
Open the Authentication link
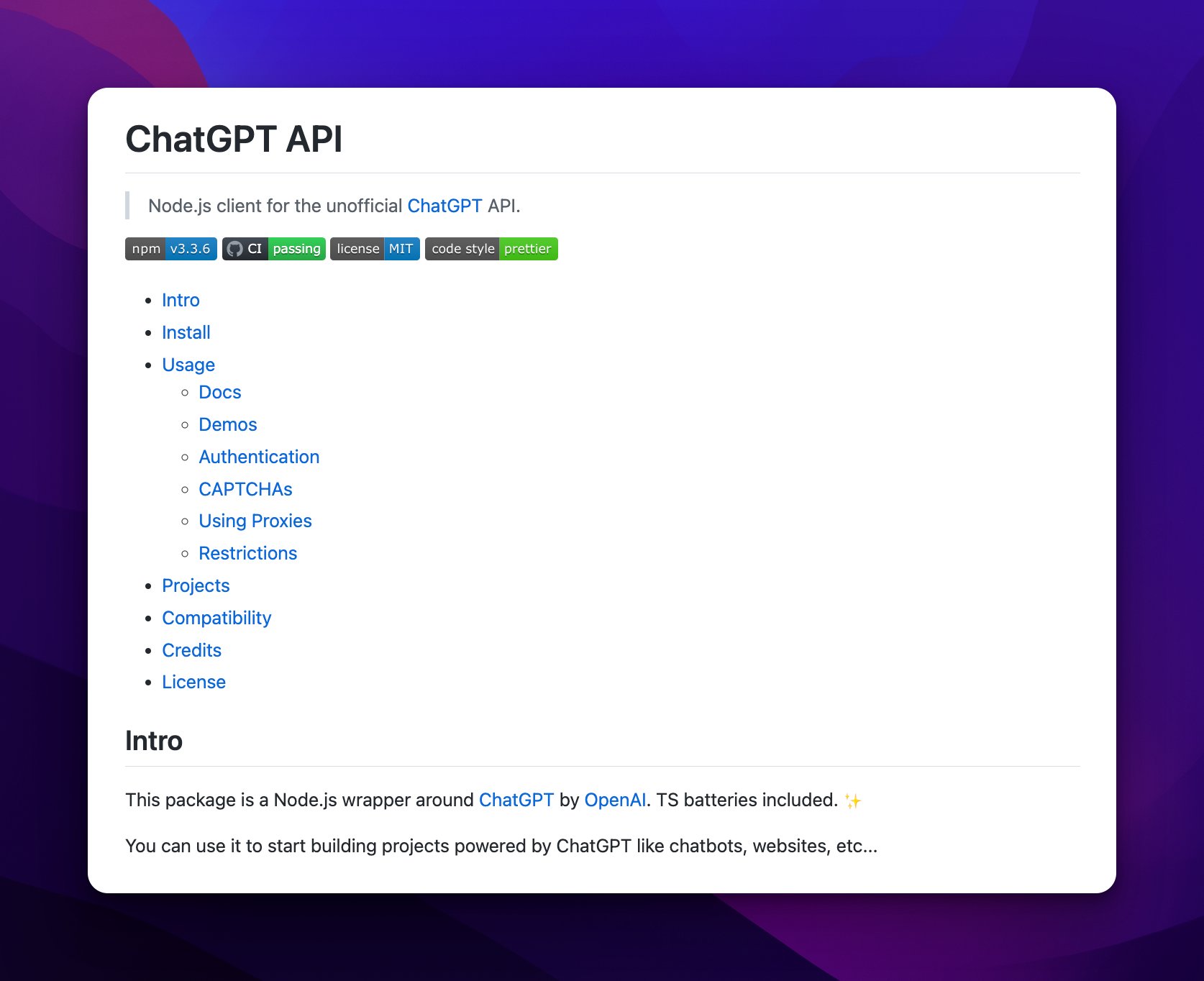(259, 457)
